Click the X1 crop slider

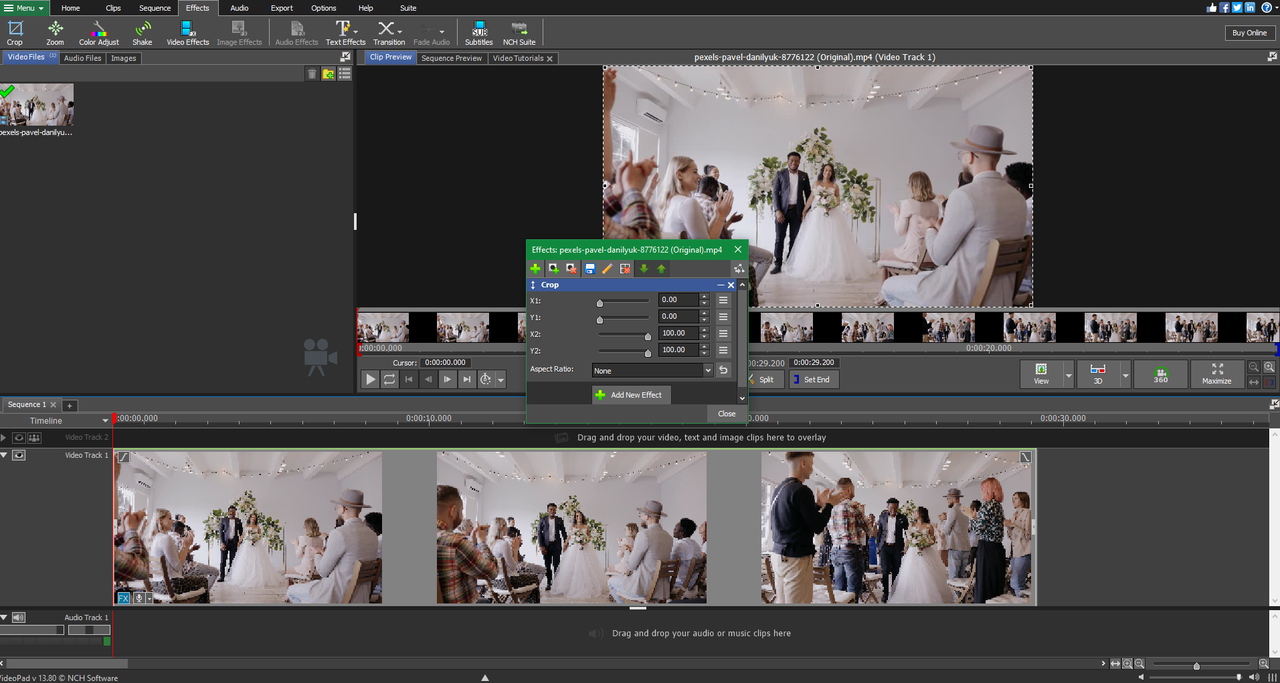(x=623, y=300)
